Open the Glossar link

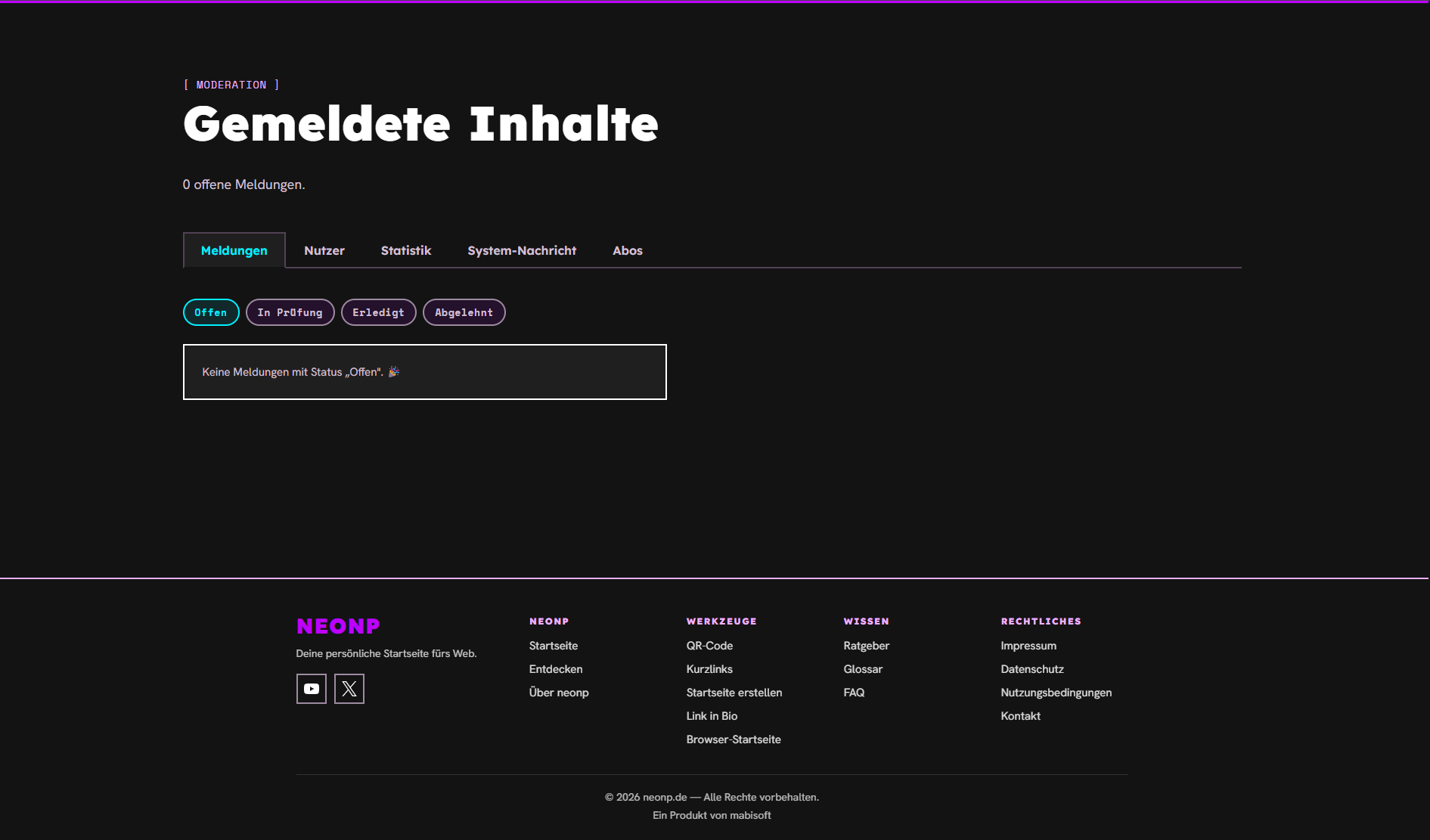click(x=864, y=669)
